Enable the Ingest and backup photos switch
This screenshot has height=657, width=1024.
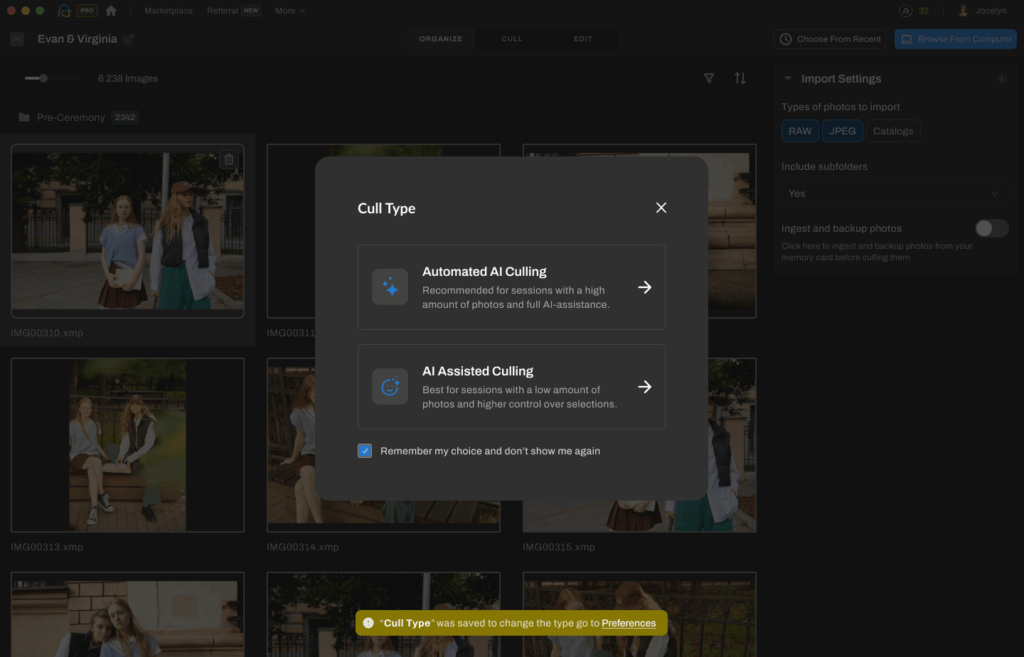point(991,228)
